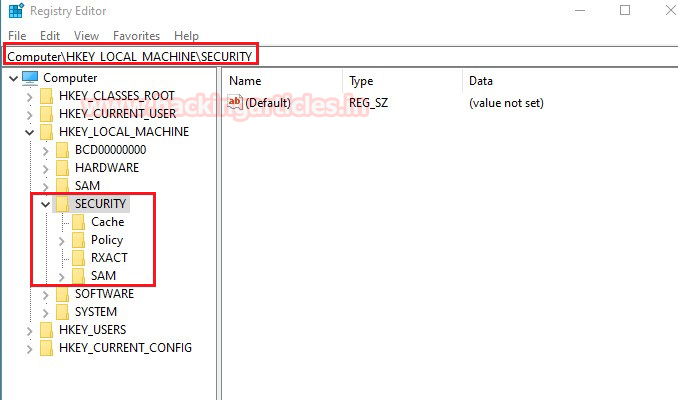The width and height of the screenshot is (678, 400).
Task: Click the HARDWARE folder icon
Action: [62, 168]
